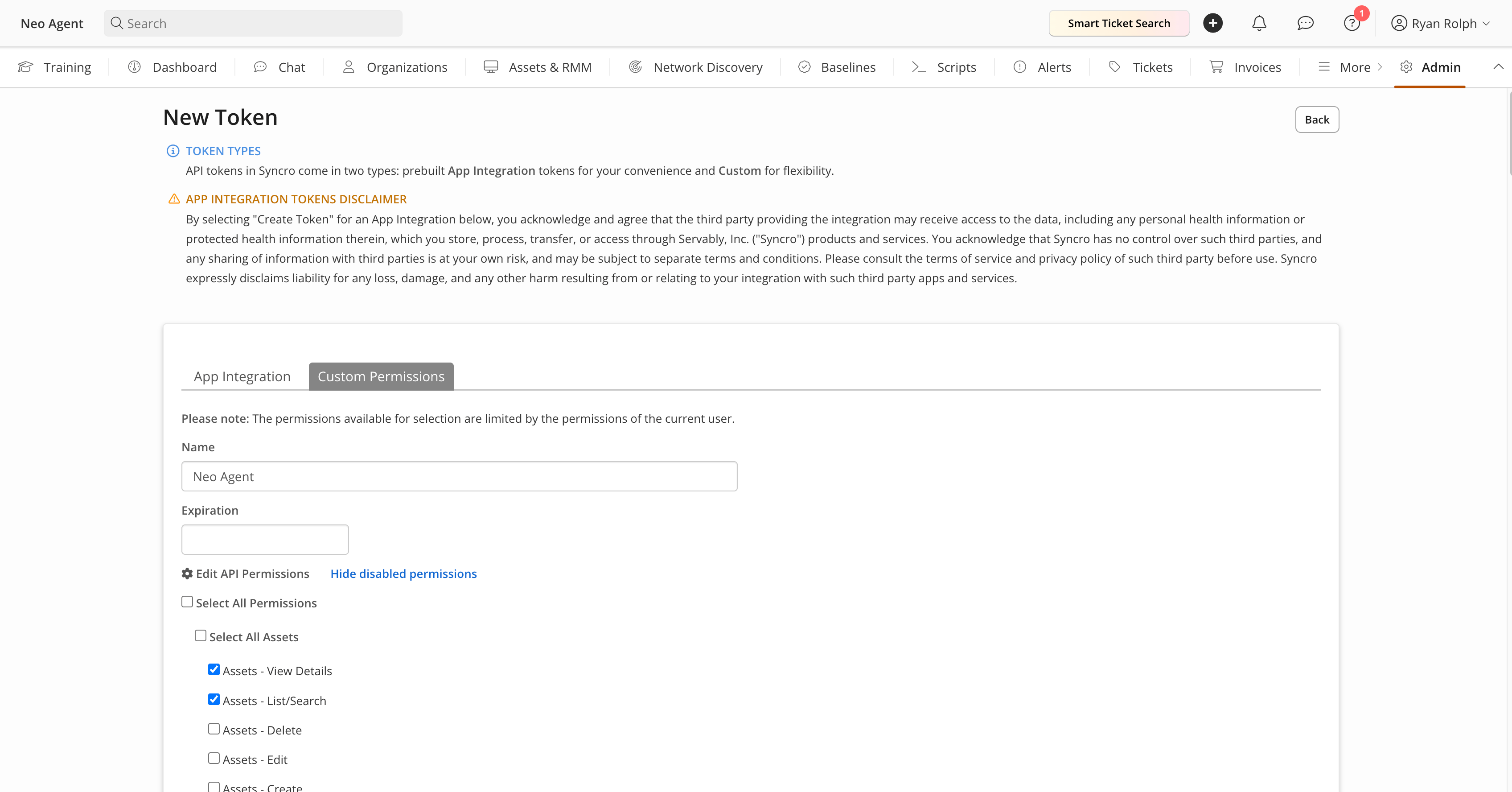Open the Organizations section
The image size is (1512, 792).
click(395, 67)
